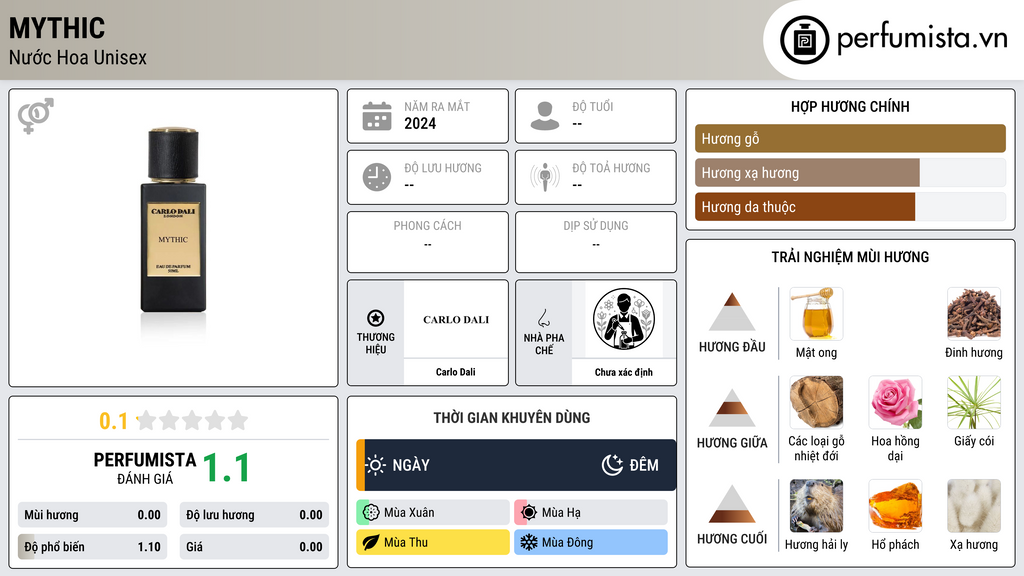
Task: Click the Hương đầu pyramid icon
Action: pos(732,312)
